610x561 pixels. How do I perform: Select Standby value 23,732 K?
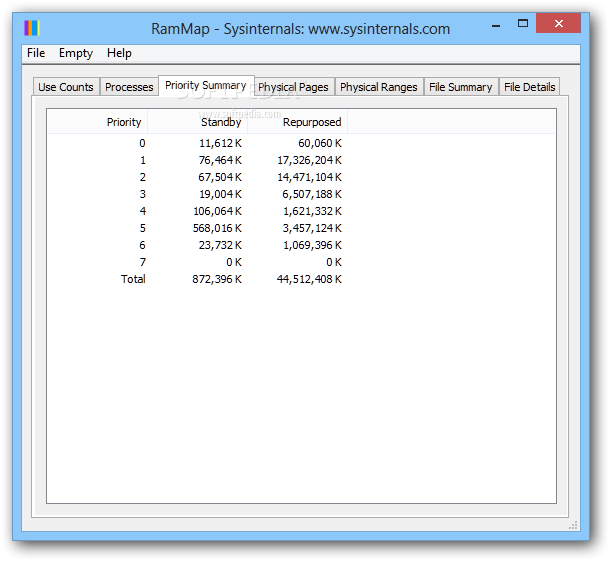click(x=221, y=245)
